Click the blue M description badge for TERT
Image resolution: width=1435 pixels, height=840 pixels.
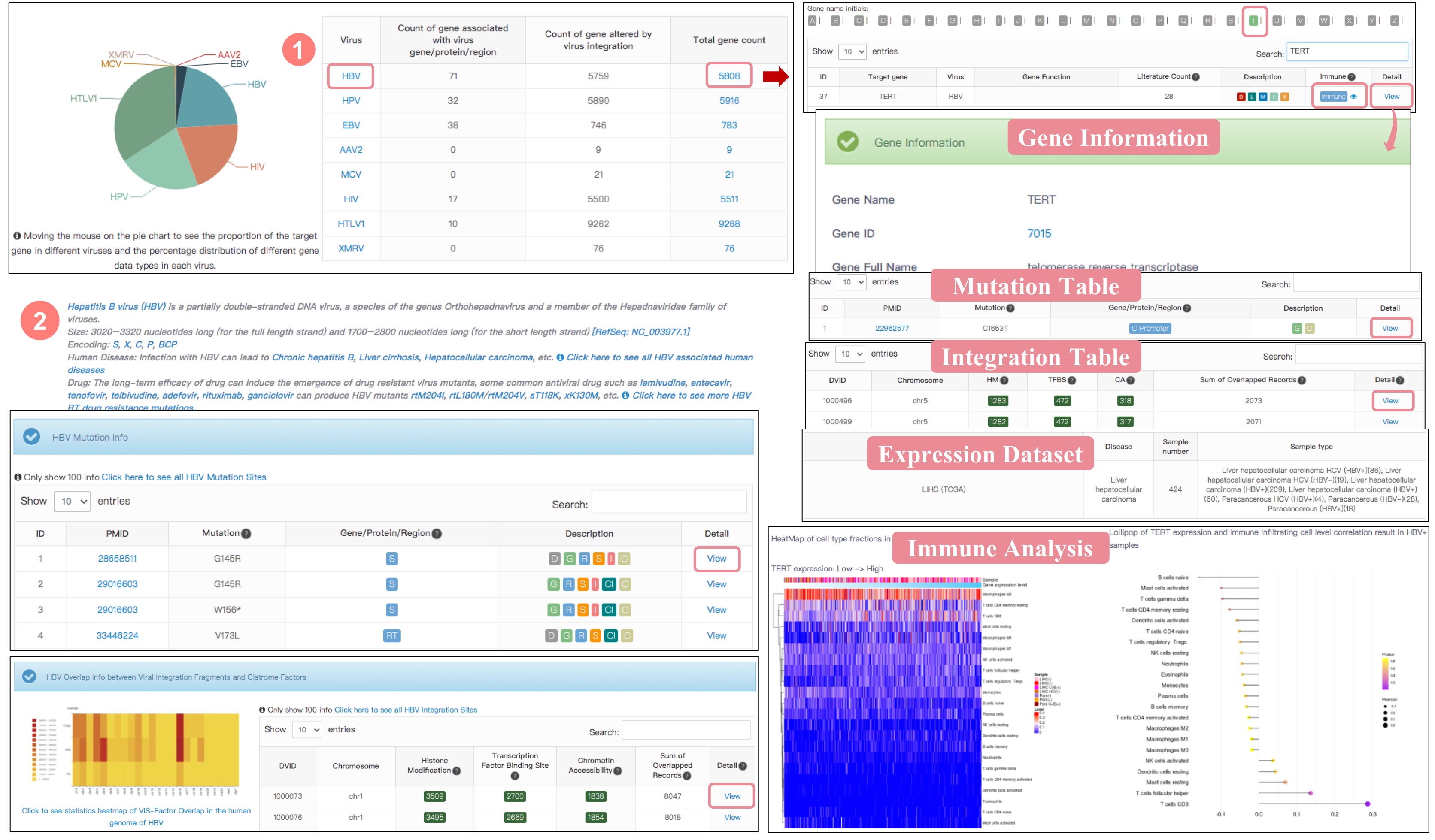(1262, 97)
